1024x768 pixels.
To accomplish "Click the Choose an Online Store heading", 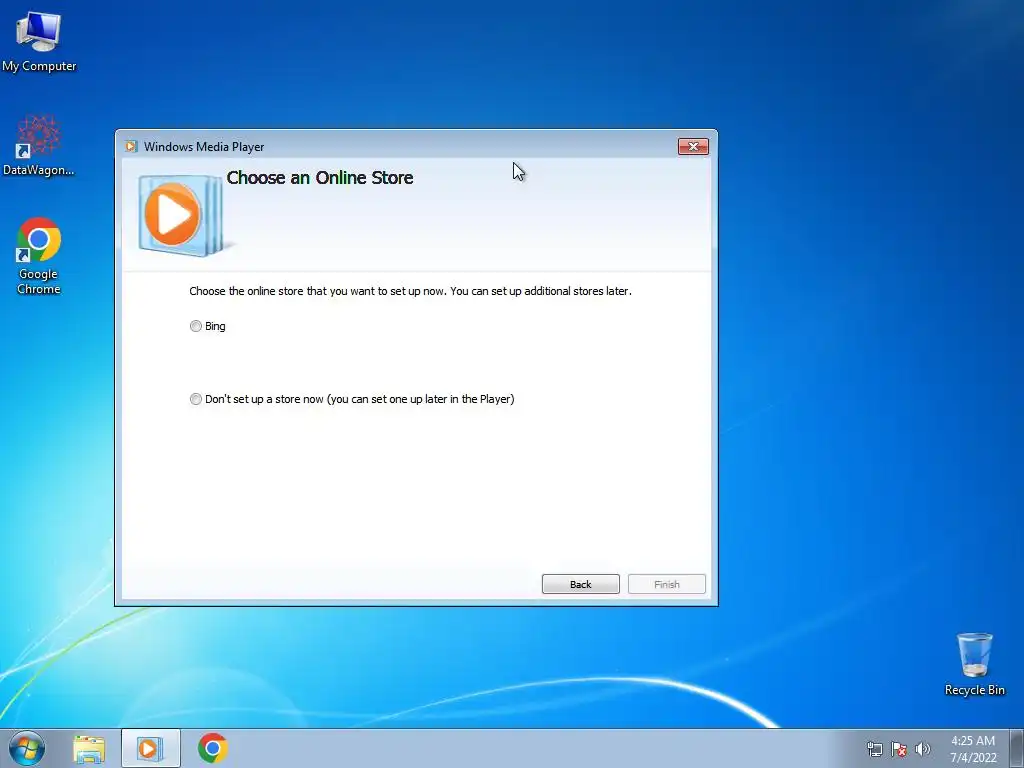I will coord(320,178).
